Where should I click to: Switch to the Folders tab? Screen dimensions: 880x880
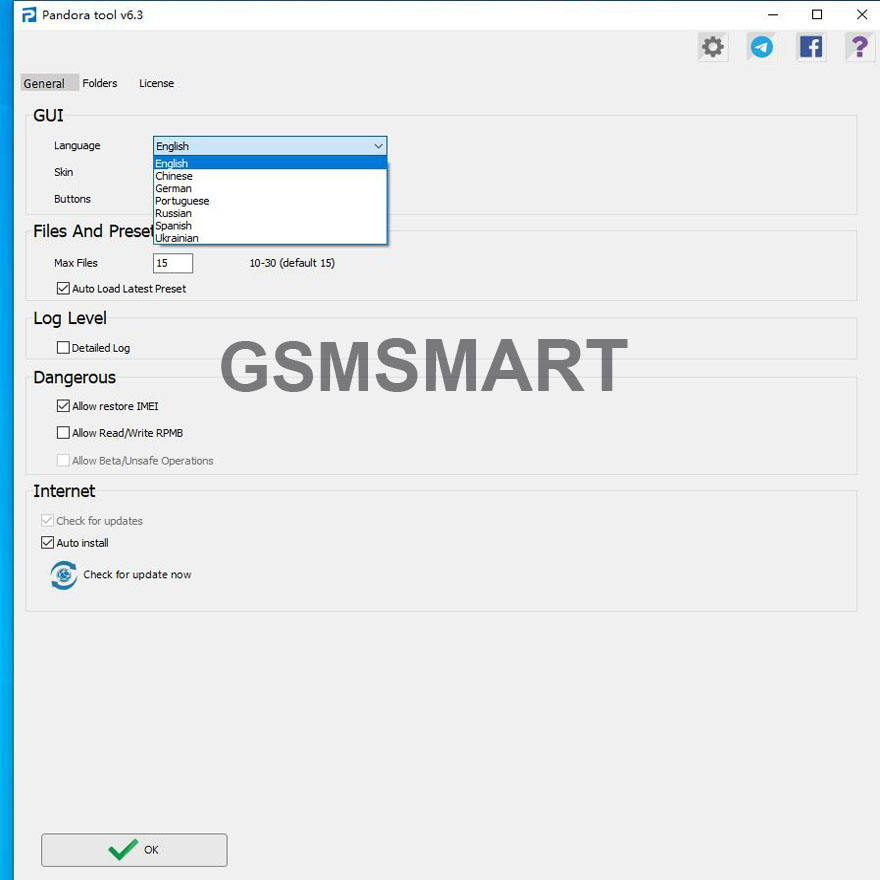pyautogui.click(x=100, y=83)
